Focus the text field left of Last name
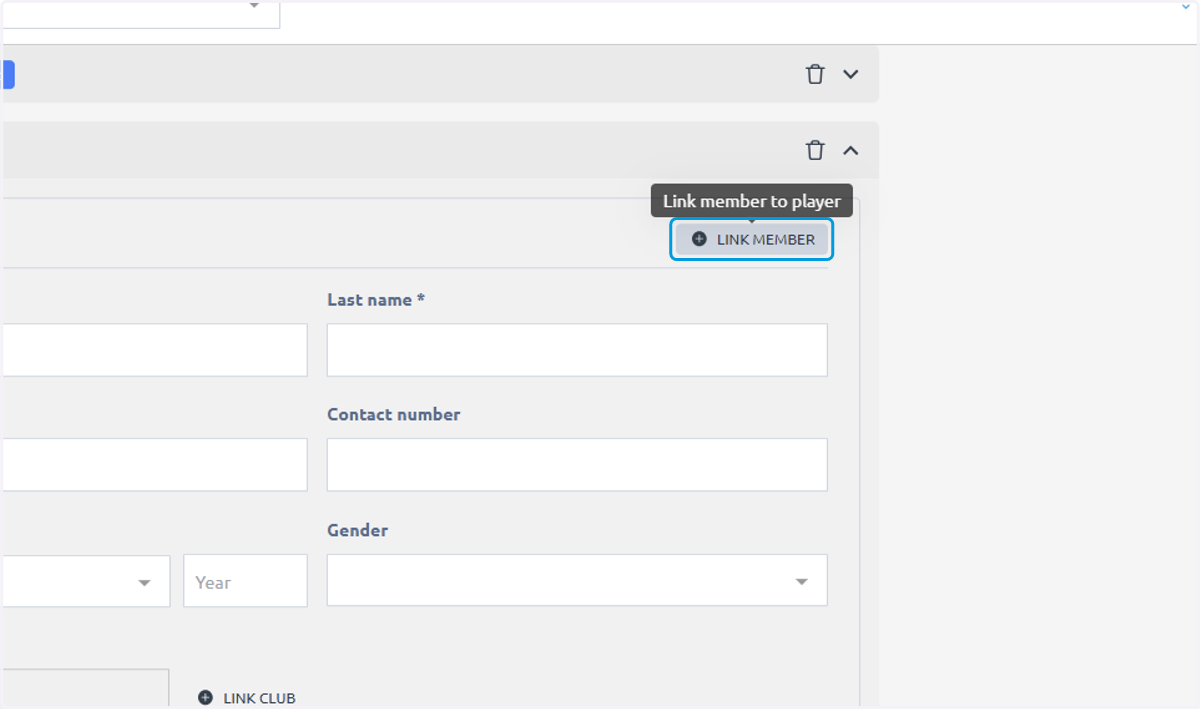The image size is (1200, 709). [x=154, y=350]
